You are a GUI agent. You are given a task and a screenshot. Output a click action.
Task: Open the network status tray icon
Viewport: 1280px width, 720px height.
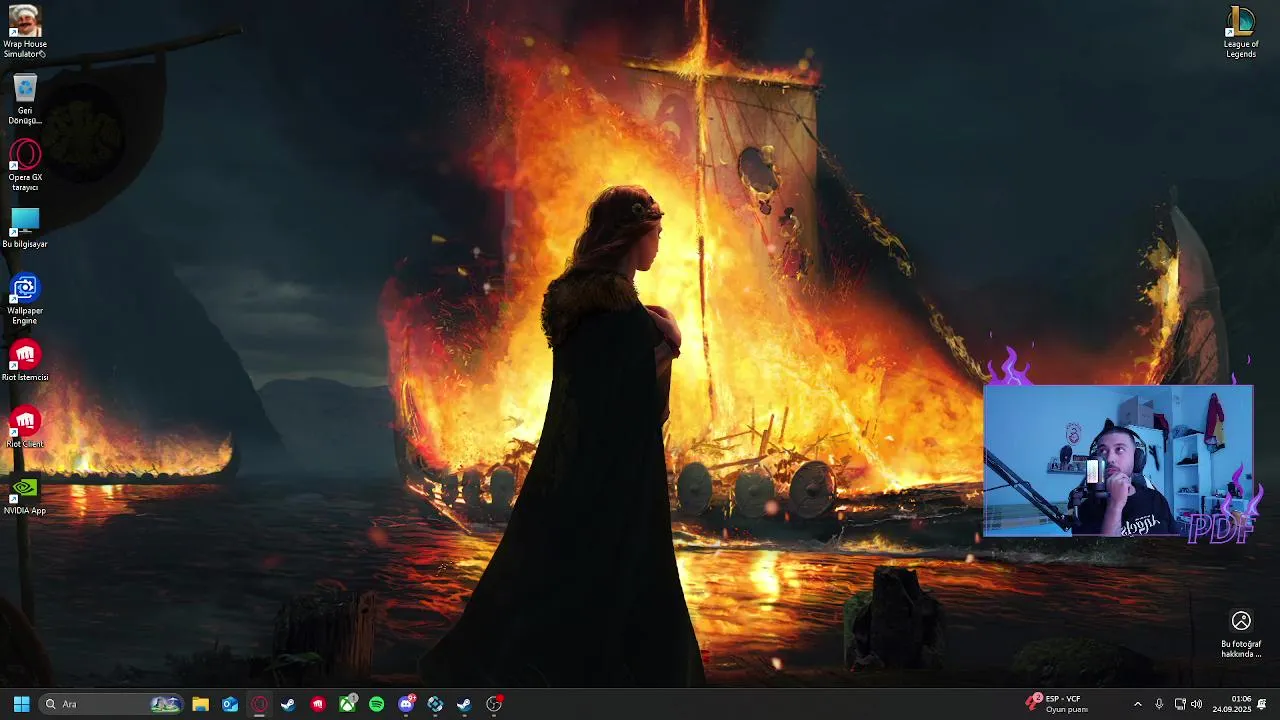click(x=1180, y=704)
